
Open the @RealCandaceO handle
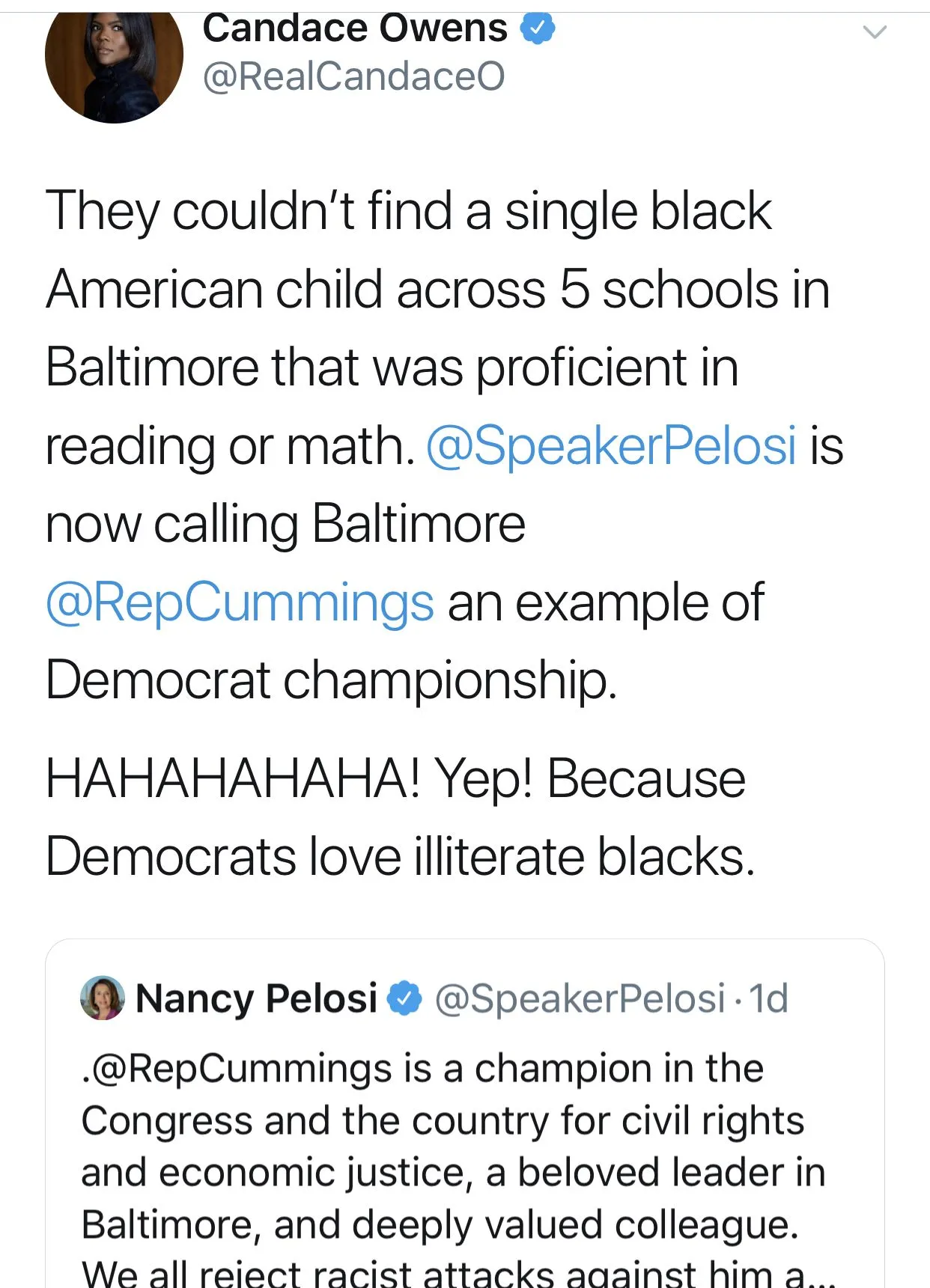353,76
